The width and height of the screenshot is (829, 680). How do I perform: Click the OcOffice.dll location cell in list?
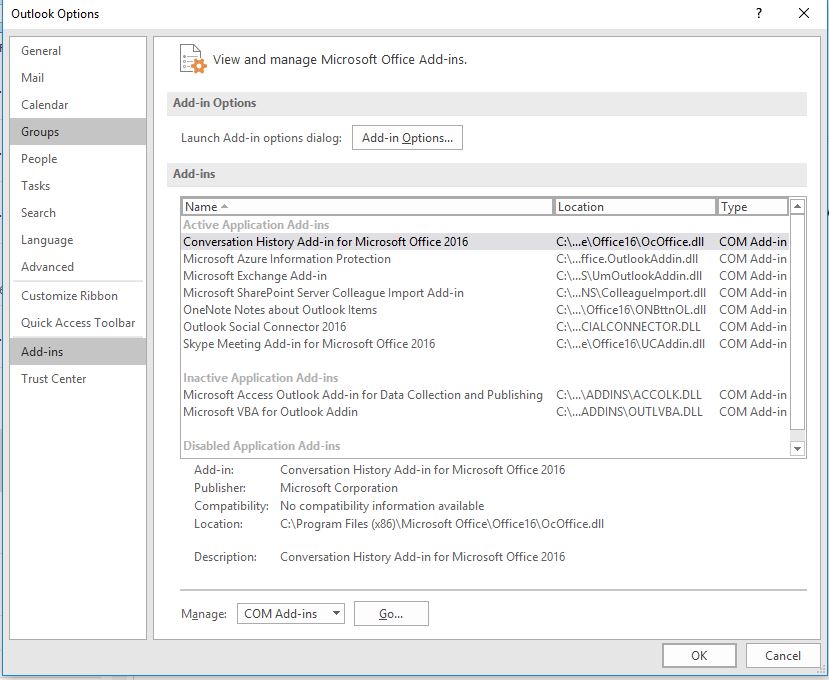coord(630,242)
